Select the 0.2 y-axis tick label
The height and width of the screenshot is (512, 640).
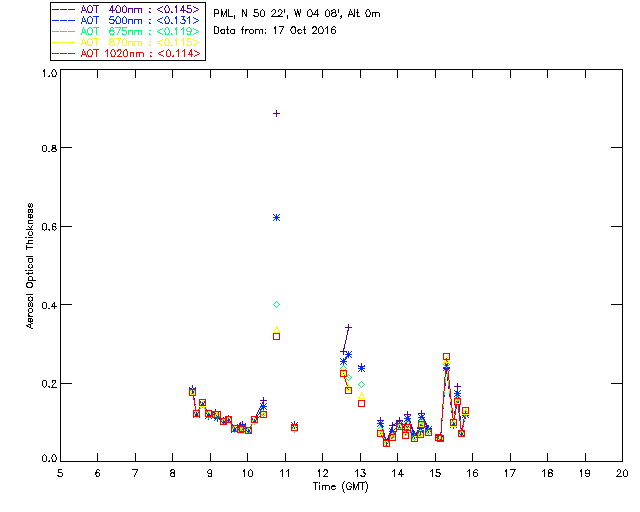pos(49,384)
